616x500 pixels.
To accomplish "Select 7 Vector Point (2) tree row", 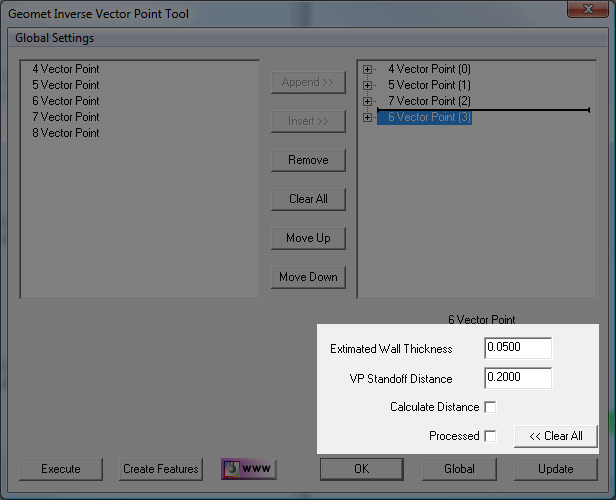I will [429, 101].
